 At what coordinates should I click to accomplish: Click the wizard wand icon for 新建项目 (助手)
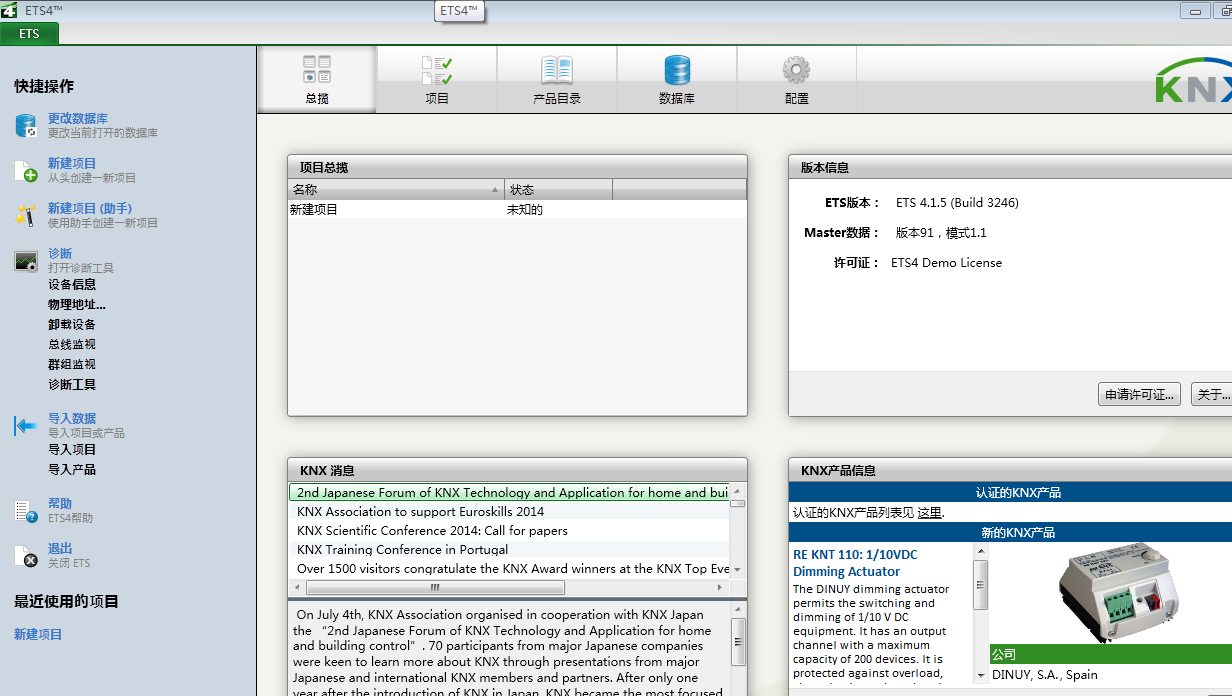click(26, 216)
